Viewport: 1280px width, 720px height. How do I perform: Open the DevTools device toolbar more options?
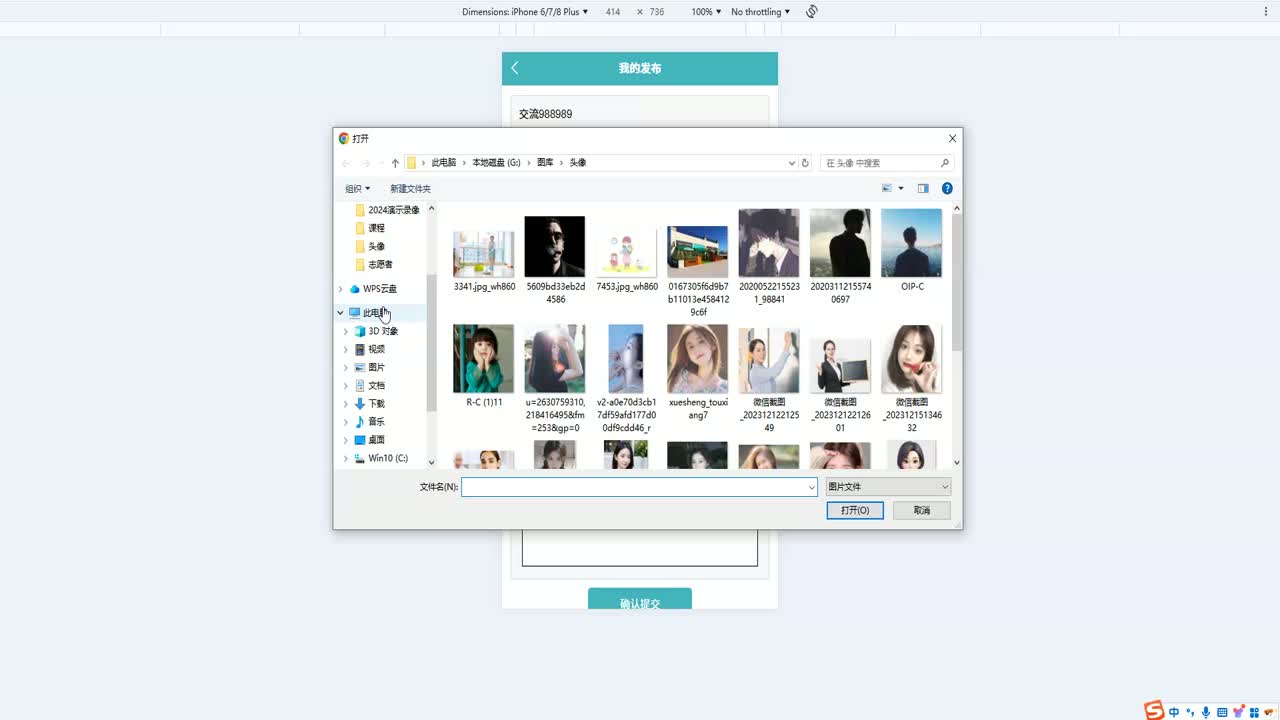1265,12
